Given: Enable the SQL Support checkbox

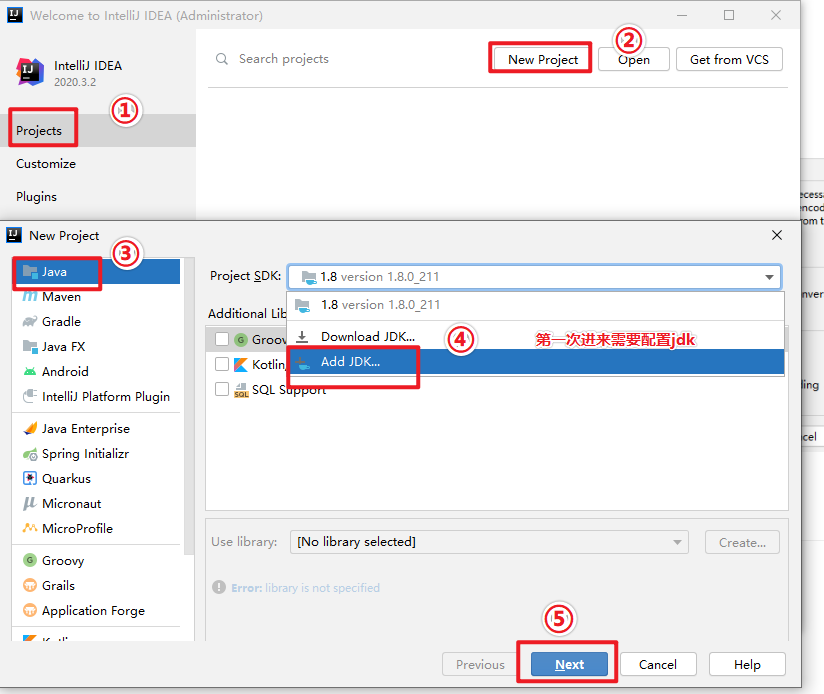Looking at the screenshot, I should coord(222,389).
